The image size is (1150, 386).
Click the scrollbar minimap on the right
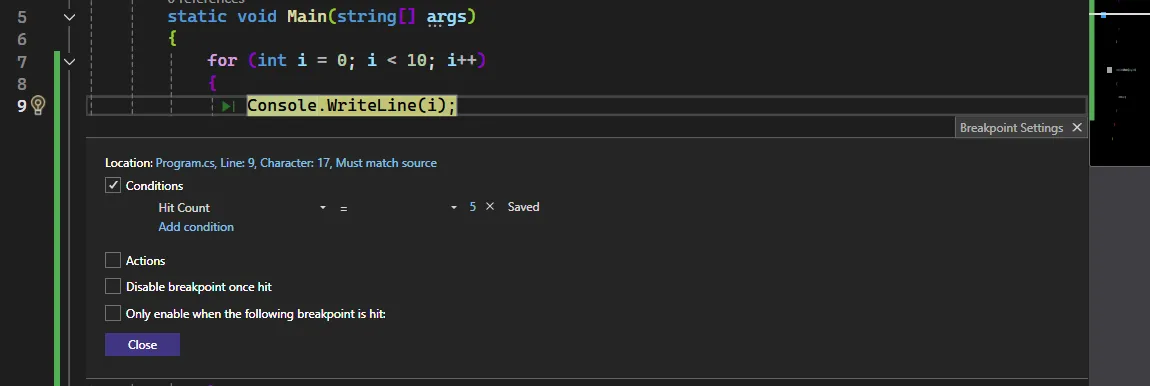click(x=1119, y=84)
